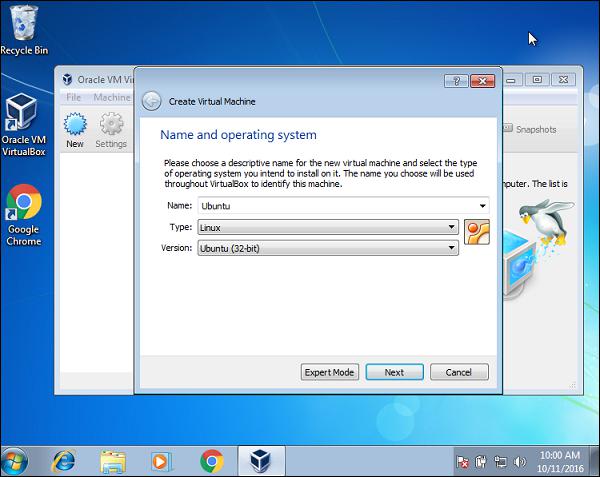Open the Name field dropdown arrow

[484, 206]
